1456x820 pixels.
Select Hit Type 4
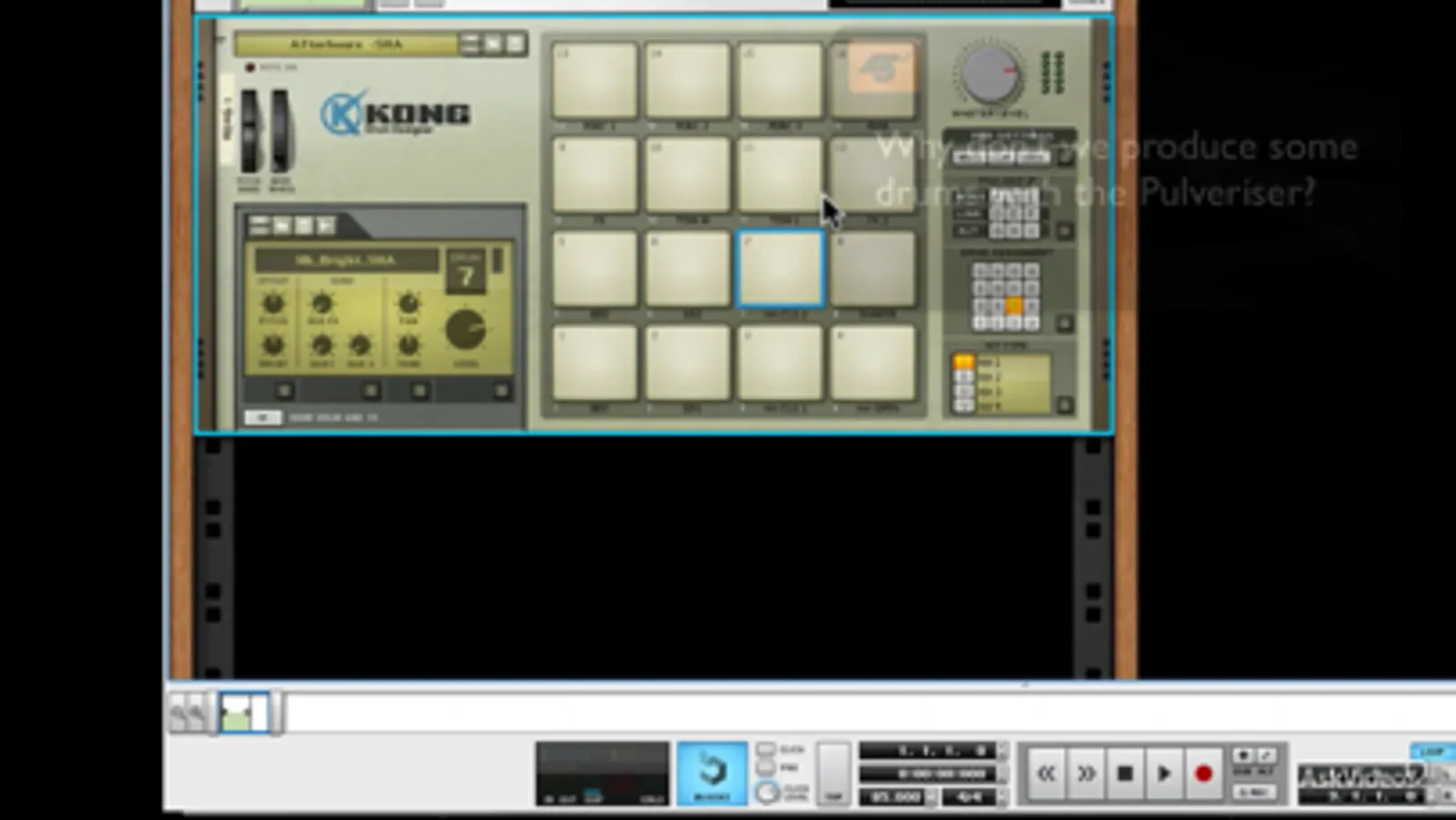(x=963, y=405)
